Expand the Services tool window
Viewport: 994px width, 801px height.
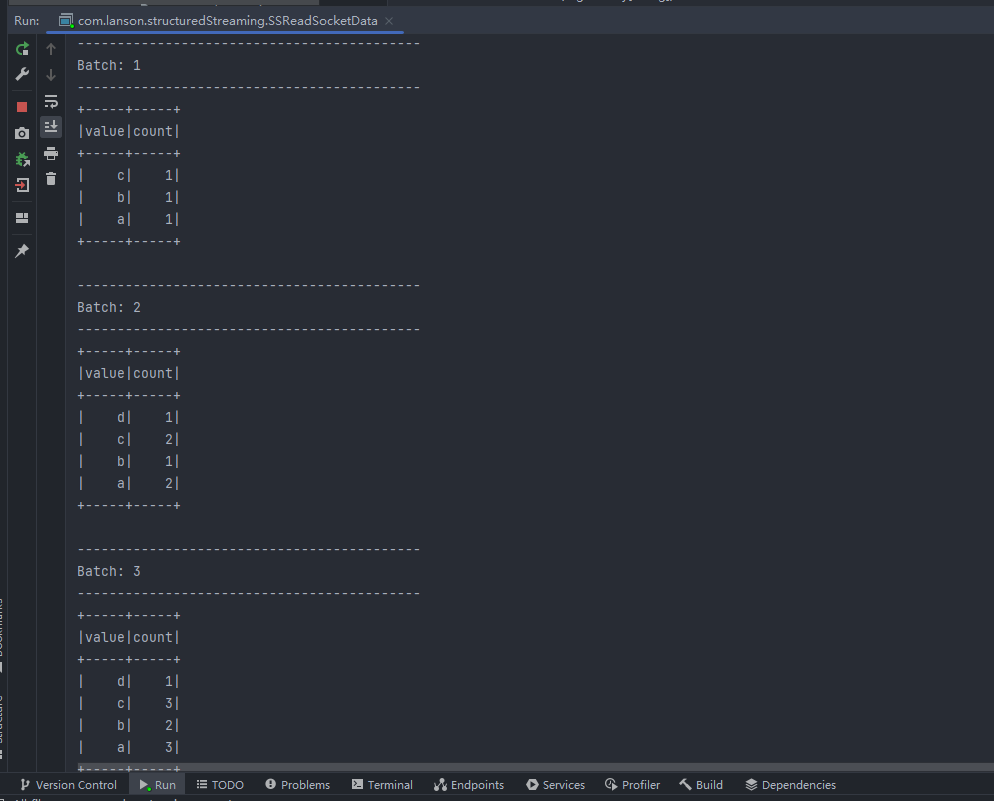coord(555,785)
